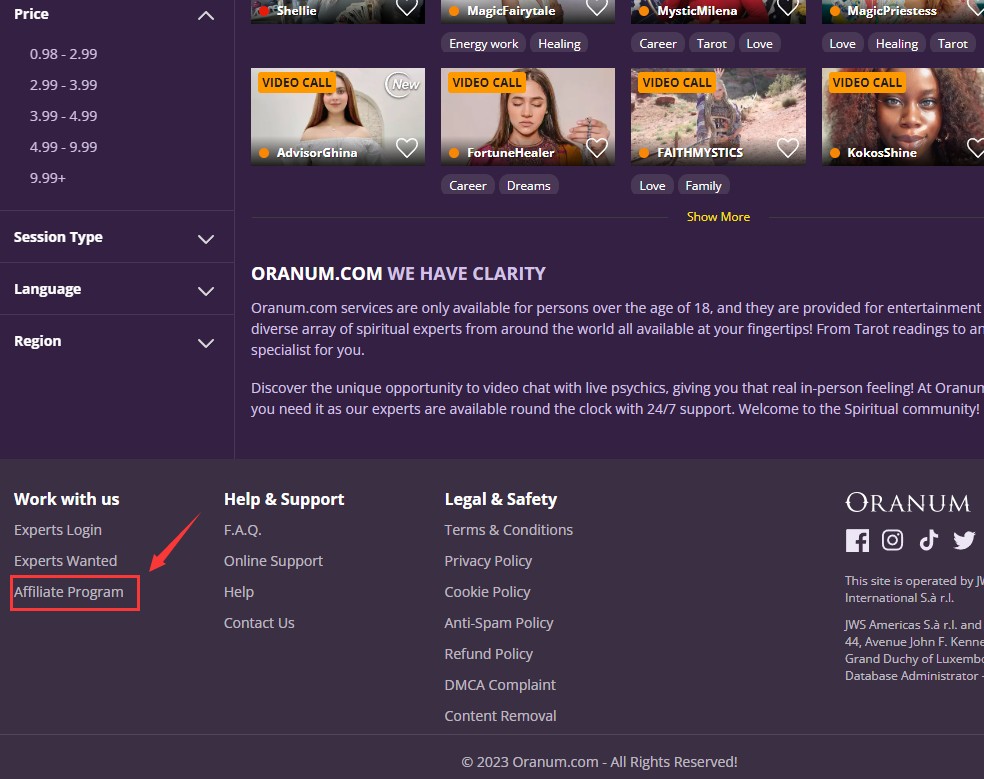Open Oranum Facebook page icon

click(857, 540)
